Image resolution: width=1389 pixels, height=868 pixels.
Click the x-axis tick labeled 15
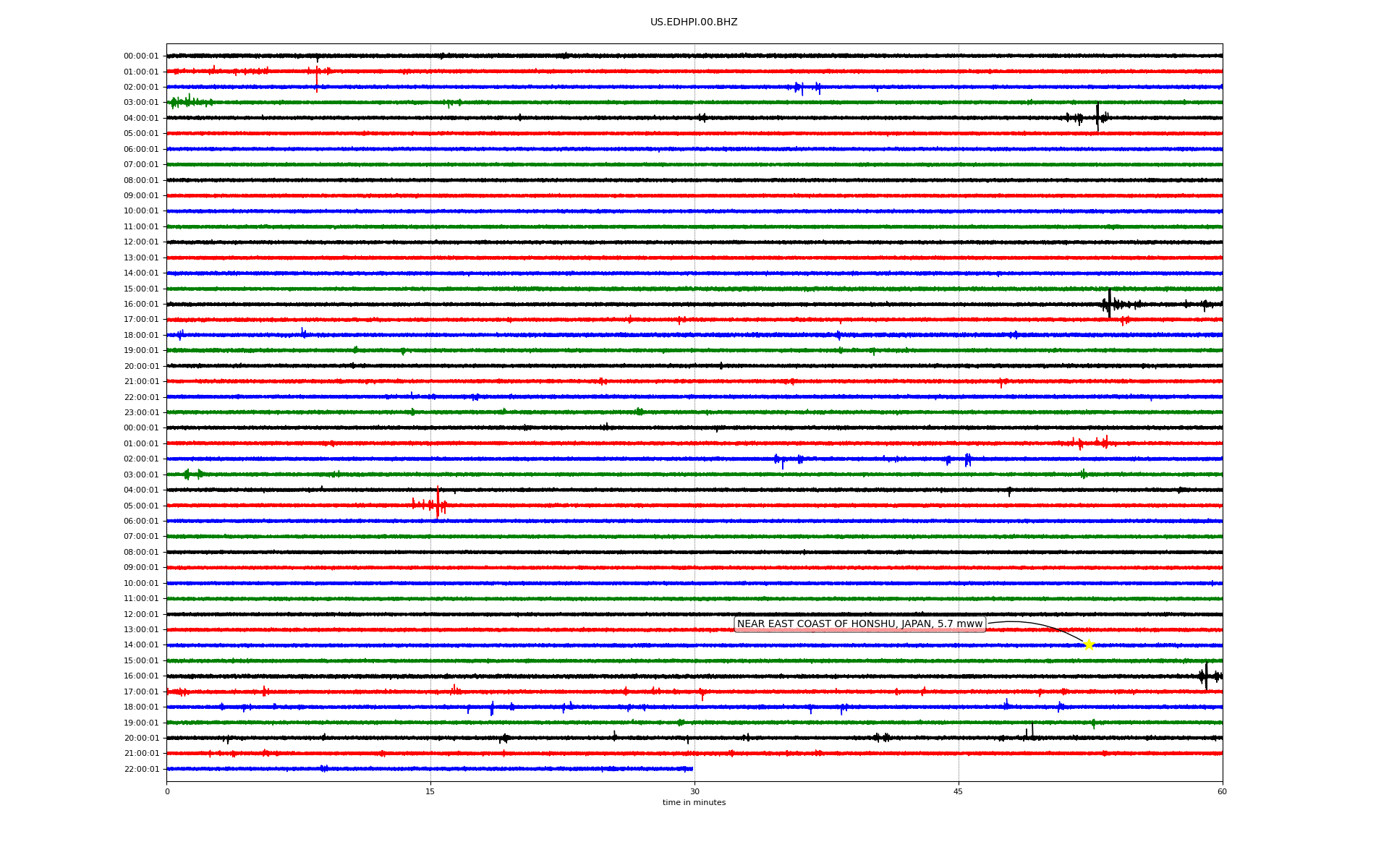pos(430,791)
